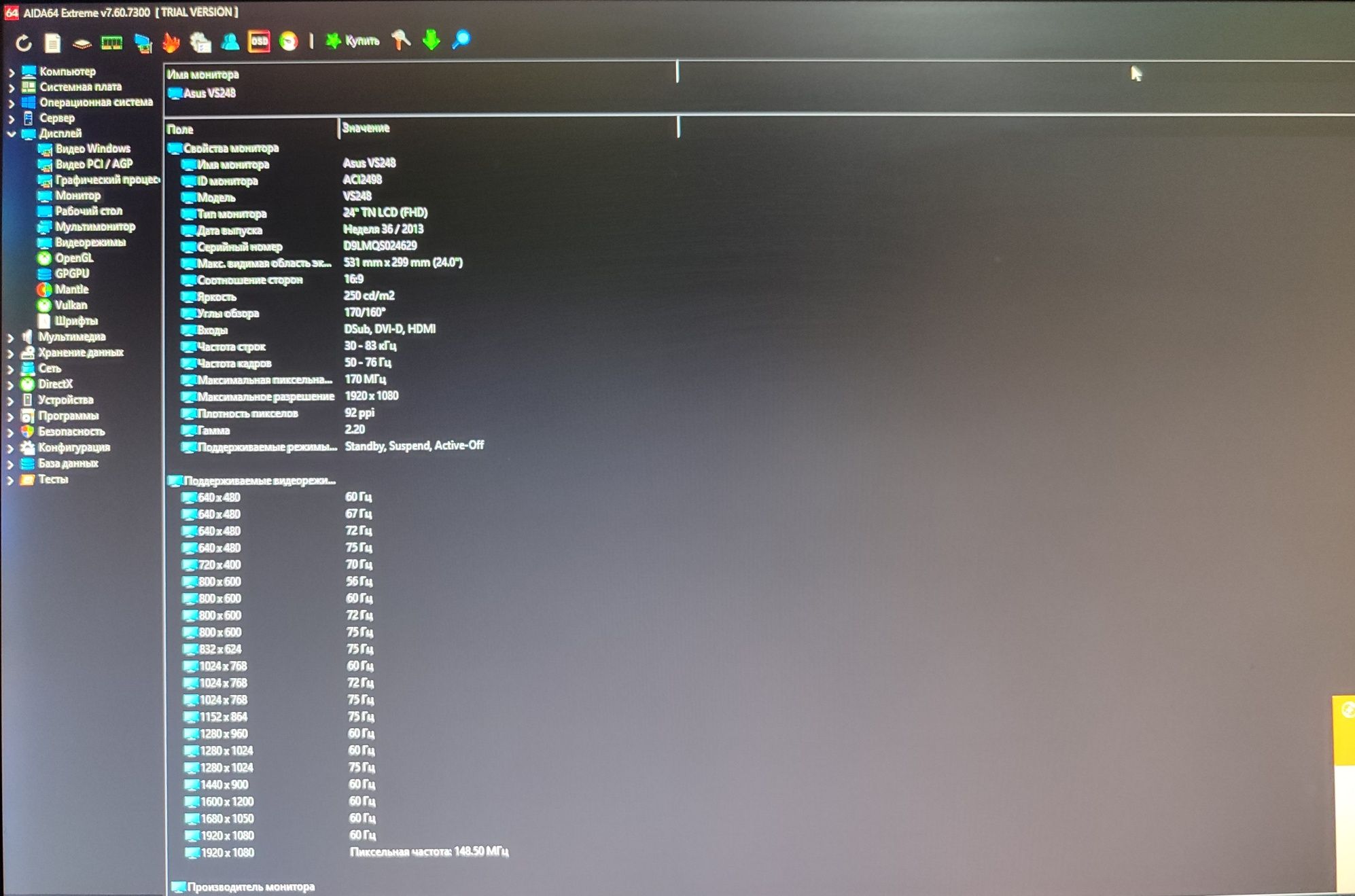Image resolution: width=1355 pixels, height=896 pixels.
Task: Click the user profile toolbar icon
Action: point(230,41)
